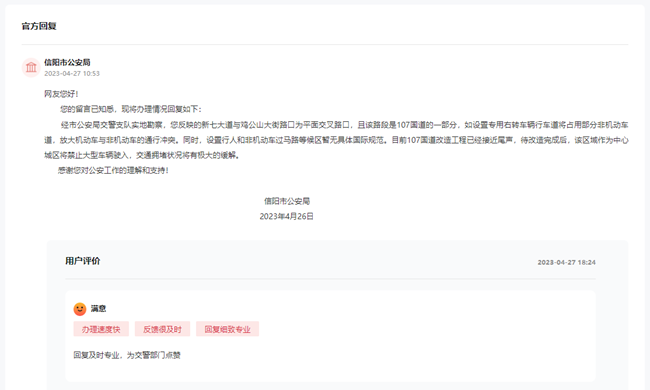Select the 反馈很及时 tag
The width and height of the screenshot is (650, 390).
(162, 329)
